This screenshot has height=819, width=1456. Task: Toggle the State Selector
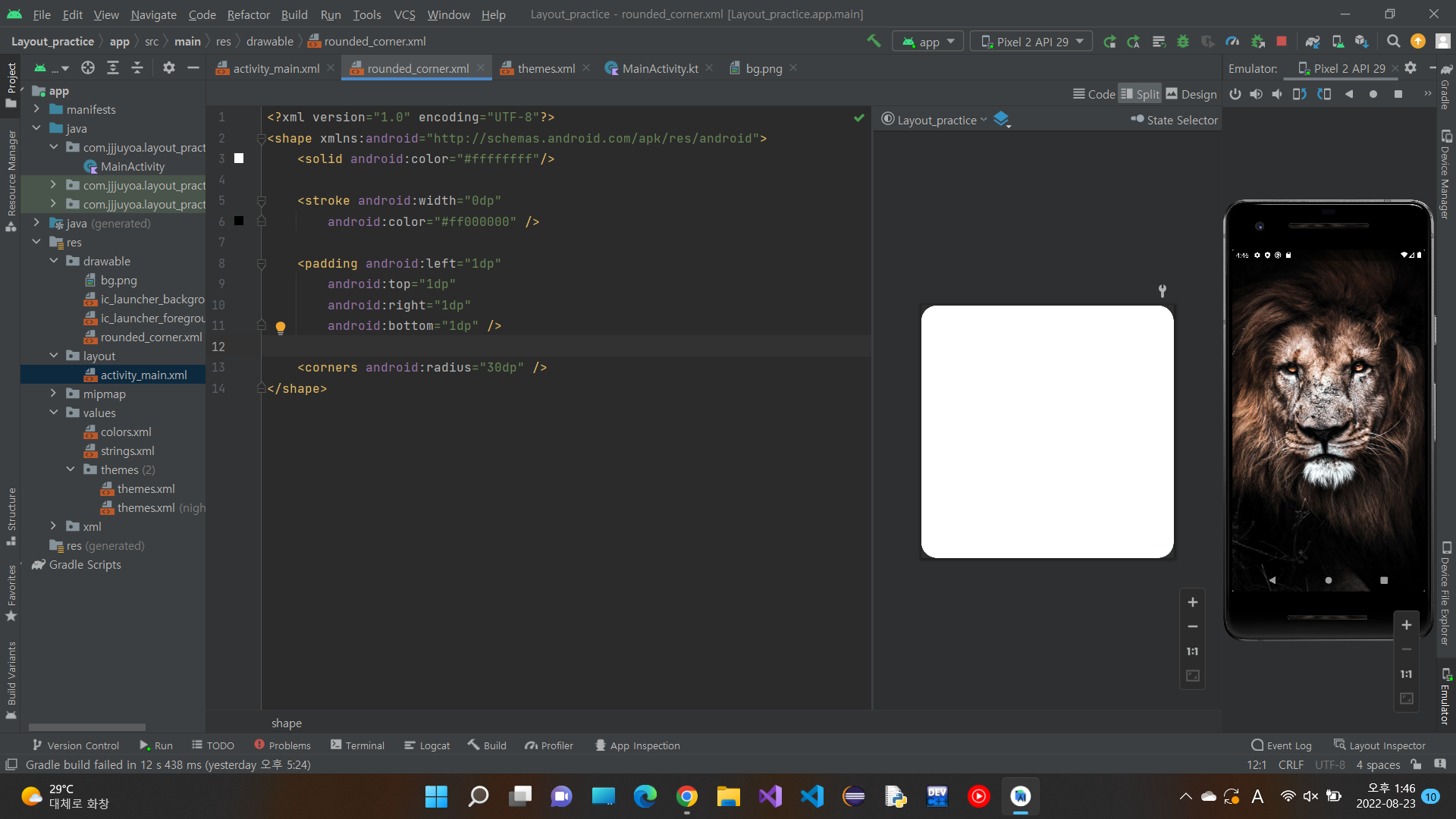pos(1174,120)
